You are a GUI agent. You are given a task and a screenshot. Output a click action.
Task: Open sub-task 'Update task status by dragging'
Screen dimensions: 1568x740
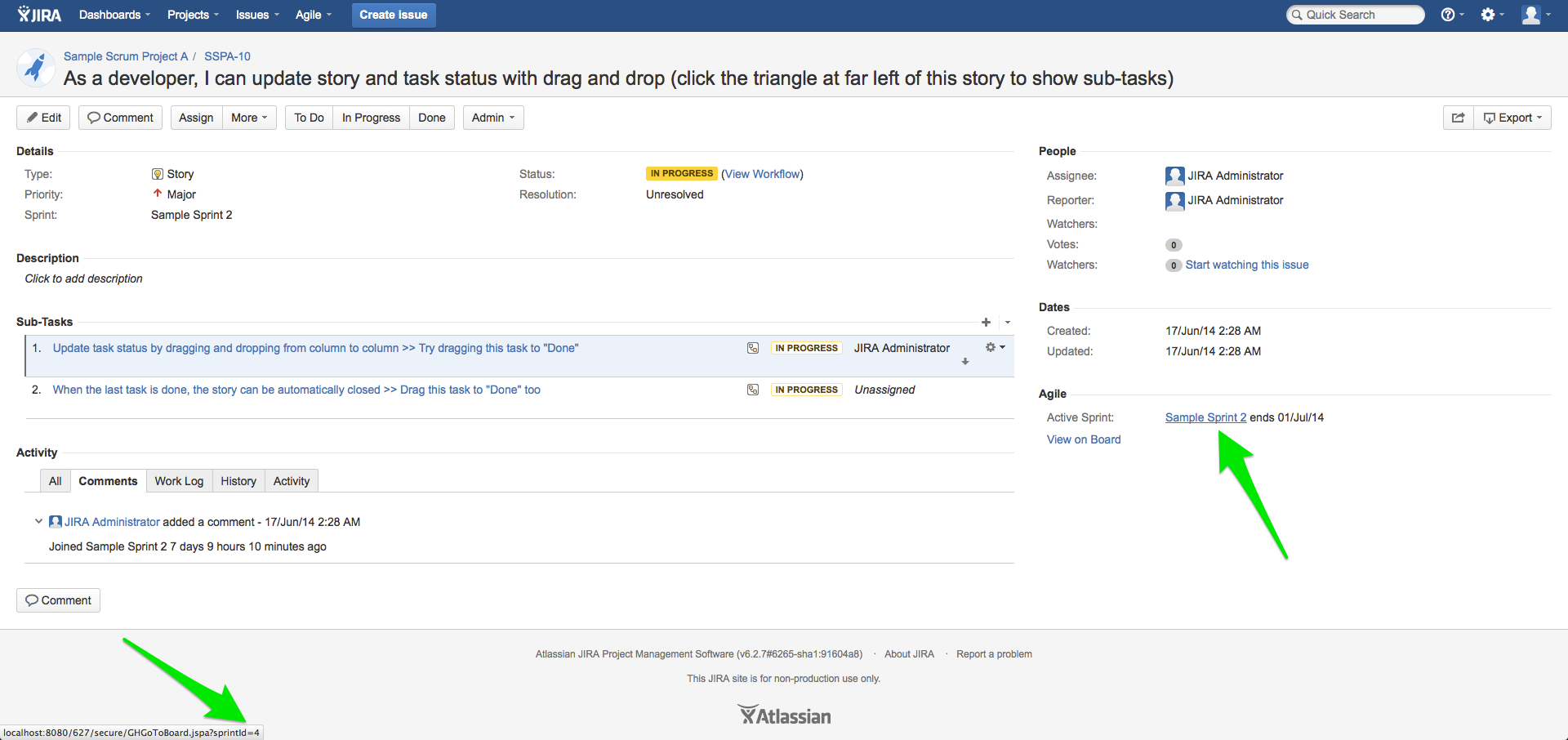click(x=315, y=348)
